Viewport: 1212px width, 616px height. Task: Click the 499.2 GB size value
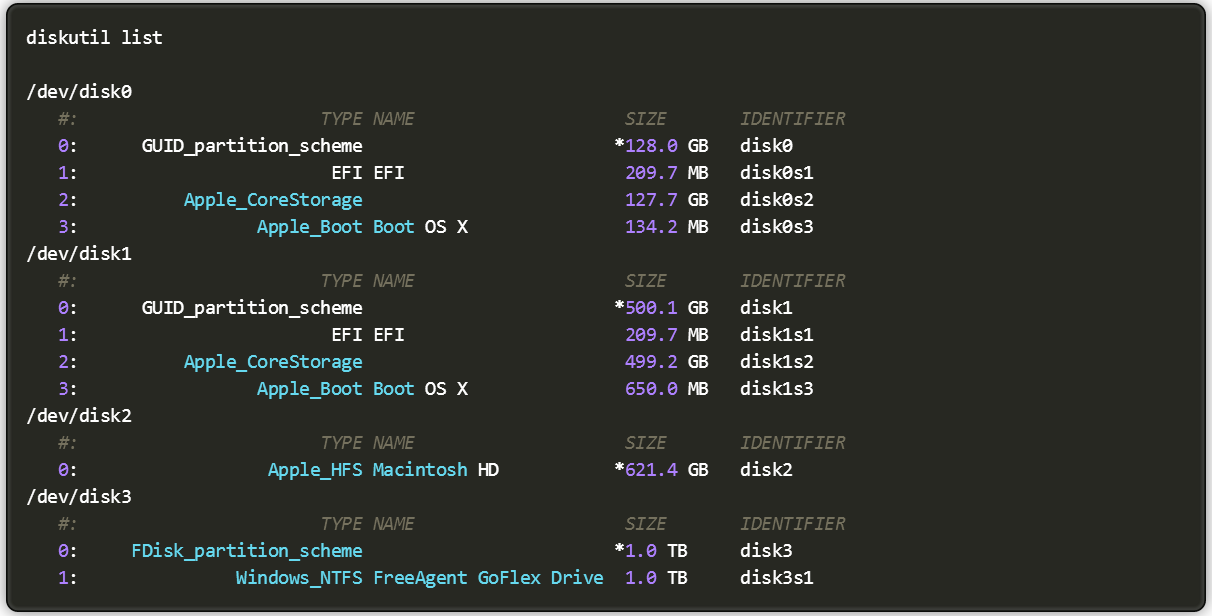[666, 362]
